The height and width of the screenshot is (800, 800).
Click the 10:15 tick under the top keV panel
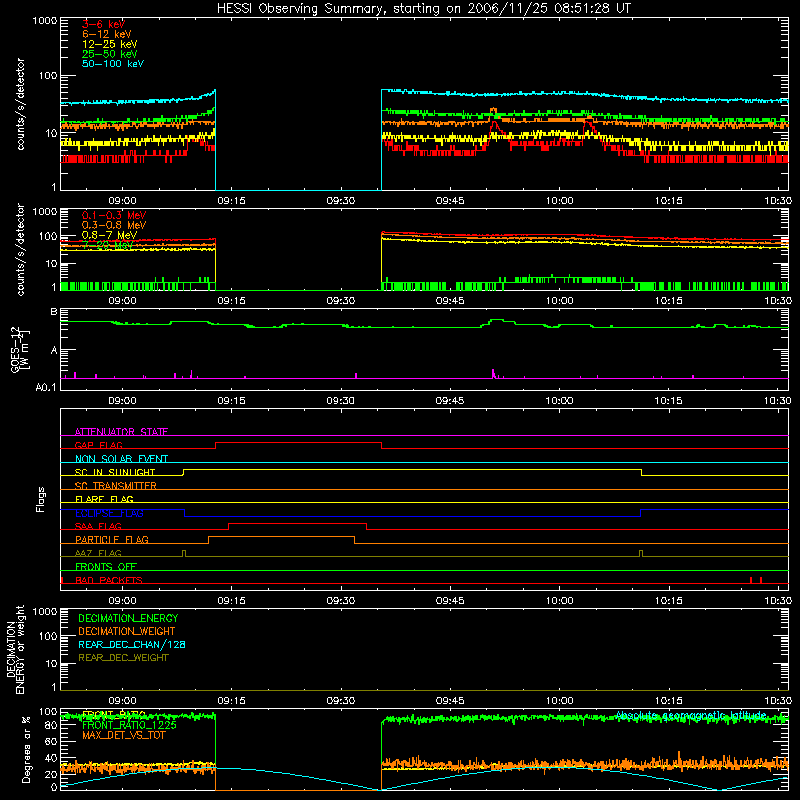[x=668, y=201]
